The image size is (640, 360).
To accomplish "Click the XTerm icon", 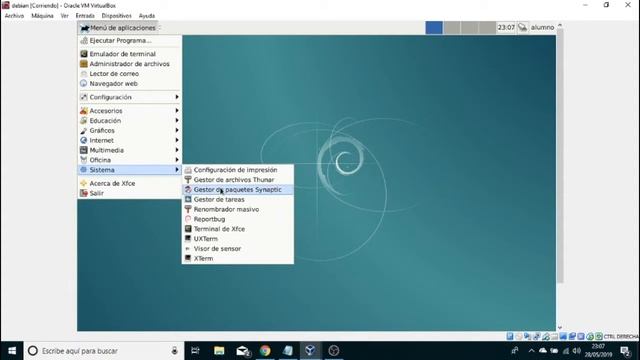I will coord(188,258).
